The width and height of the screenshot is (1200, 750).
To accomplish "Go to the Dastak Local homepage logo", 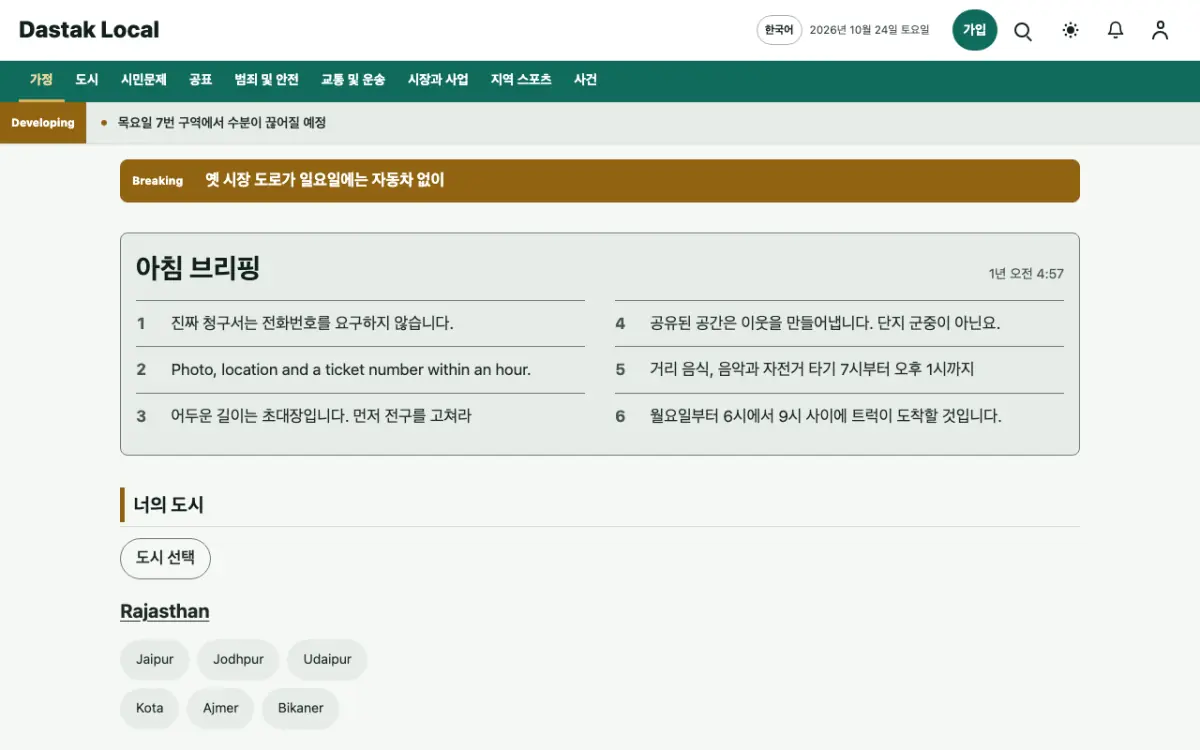I will [89, 30].
